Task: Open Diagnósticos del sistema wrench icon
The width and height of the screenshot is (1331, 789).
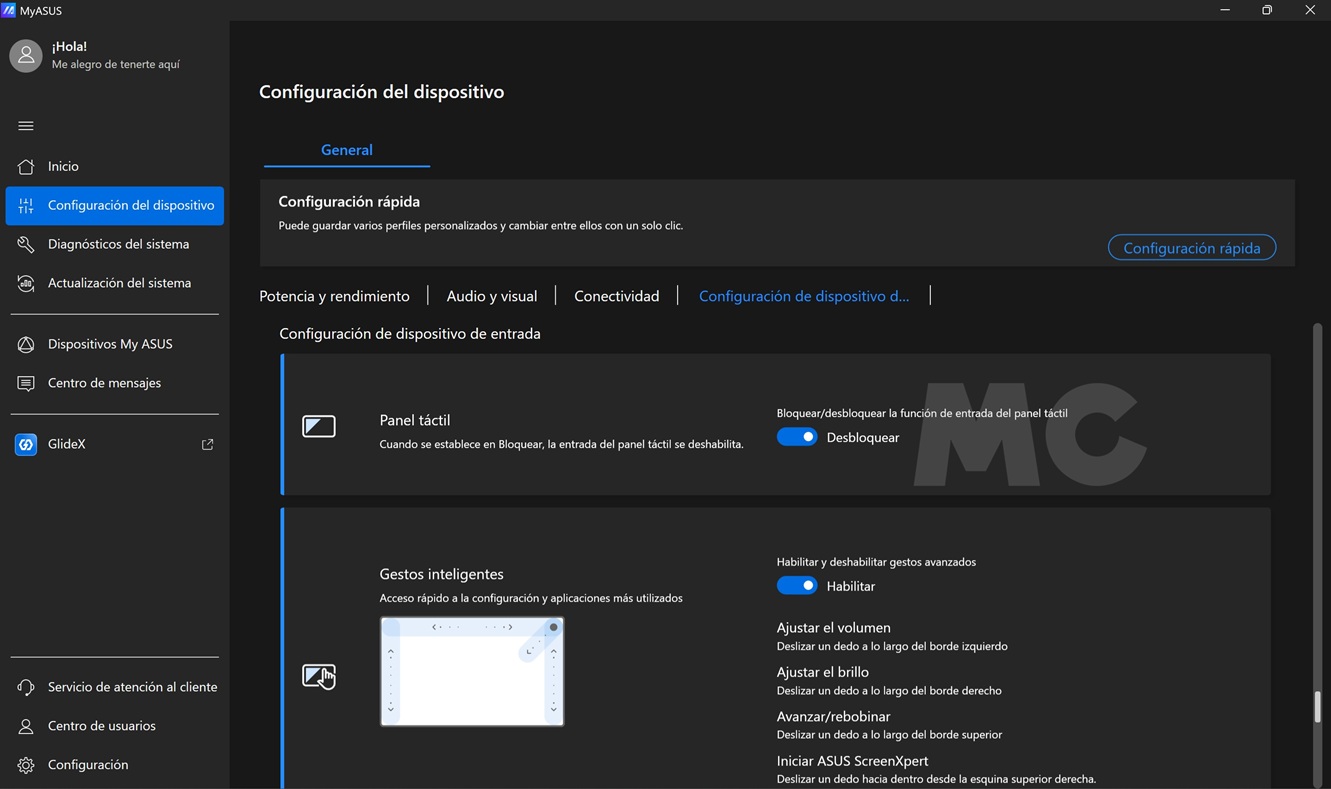Action: [x=26, y=245]
